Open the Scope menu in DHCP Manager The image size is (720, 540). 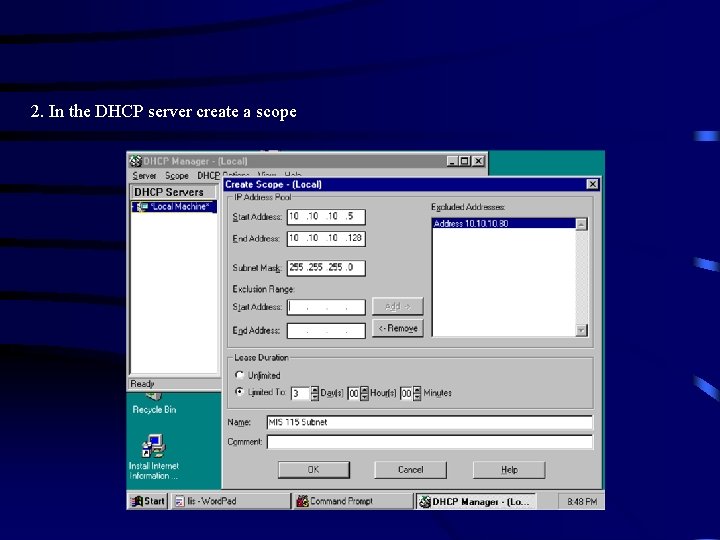point(177,176)
